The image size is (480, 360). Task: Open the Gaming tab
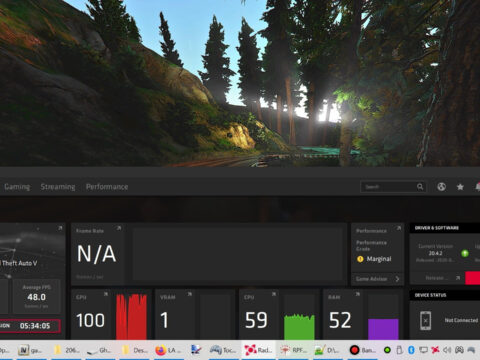click(x=17, y=187)
